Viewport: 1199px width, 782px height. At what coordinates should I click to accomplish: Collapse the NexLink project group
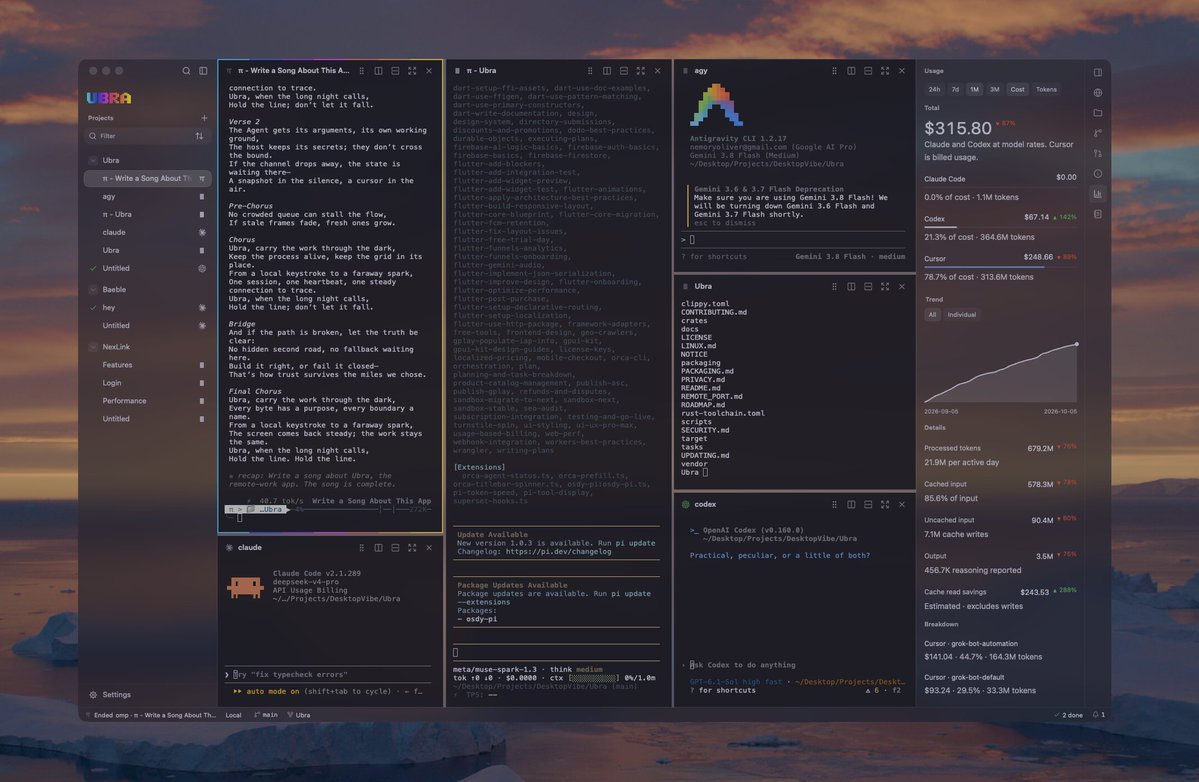[x=93, y=347]
